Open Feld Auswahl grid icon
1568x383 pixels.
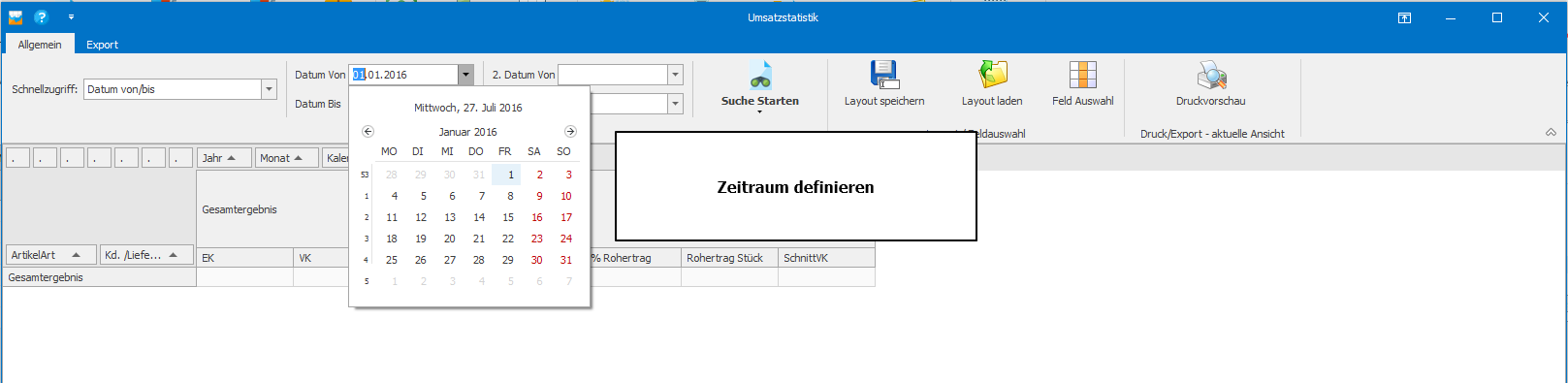coord(1082,75)
